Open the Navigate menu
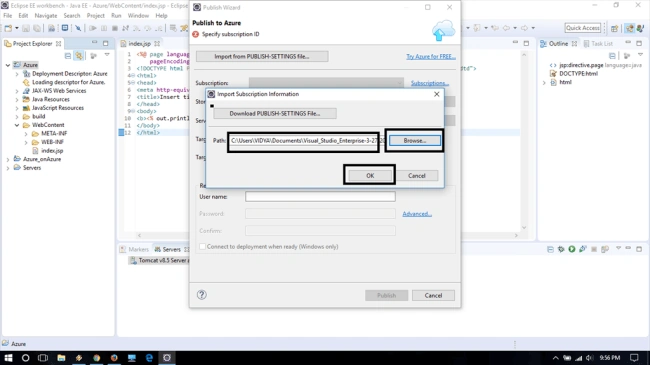The image size is (650, 365). (x=46, y=15)
